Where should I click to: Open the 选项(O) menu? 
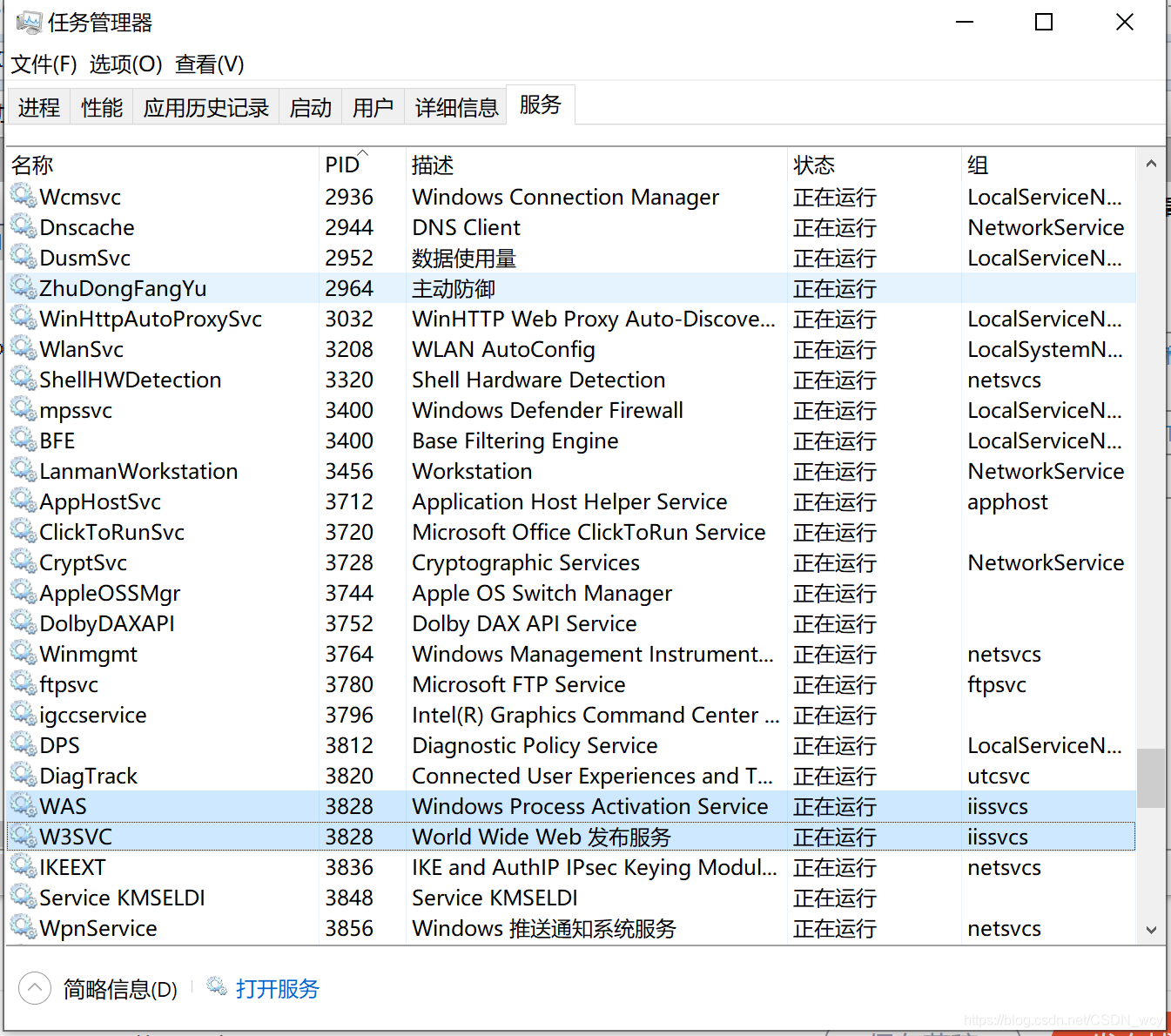tap(125, 64)
